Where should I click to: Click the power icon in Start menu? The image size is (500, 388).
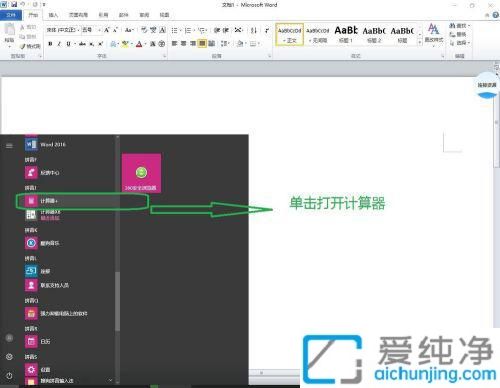(9, 376)
